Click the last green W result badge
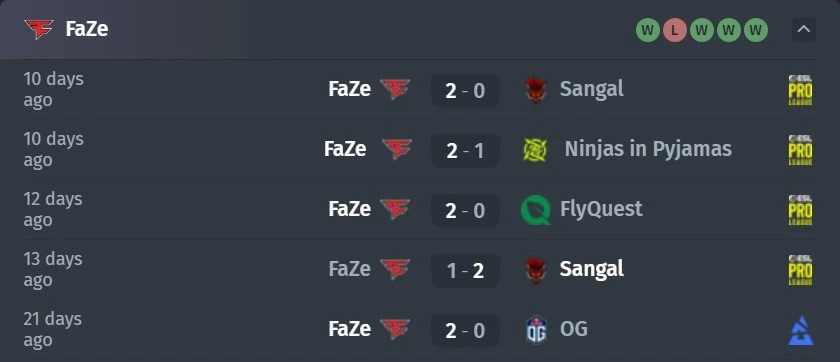Image resolution: width=840 pixels, height=362 pixels. (755, 31)
